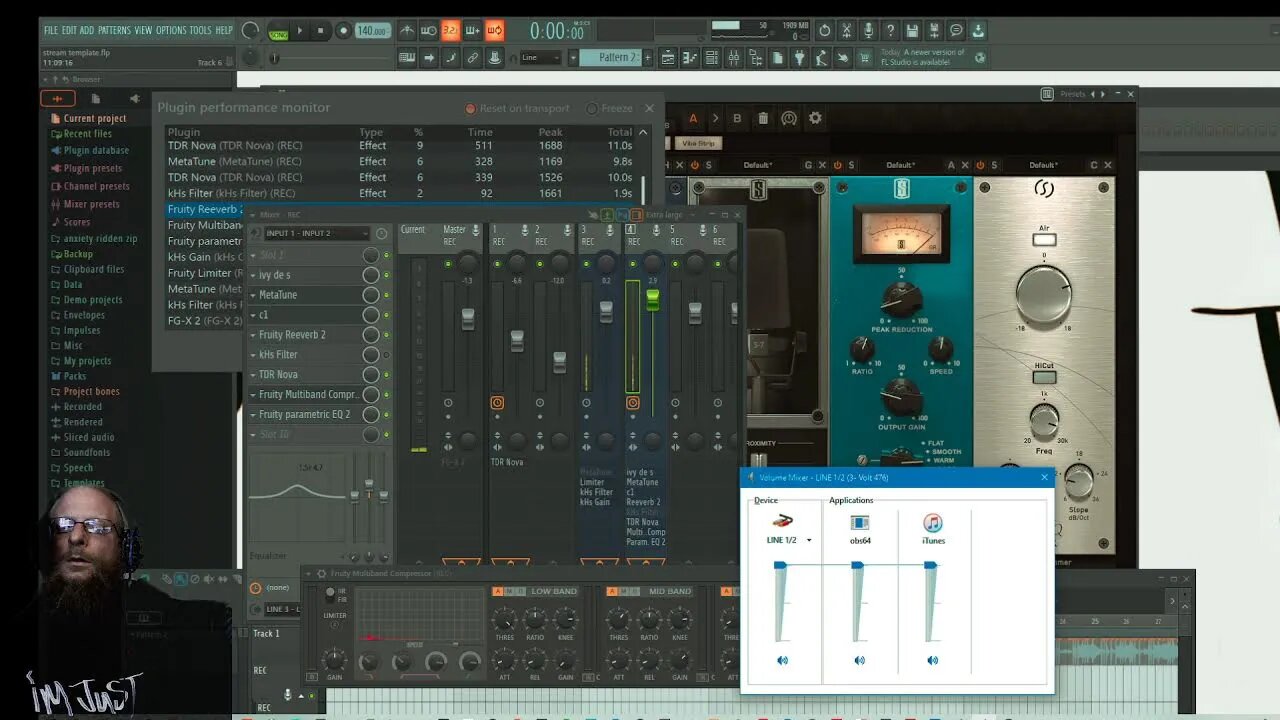Stop playback with the Stop button
This screenshot has height=720, width=1280.
coord(320,31)
